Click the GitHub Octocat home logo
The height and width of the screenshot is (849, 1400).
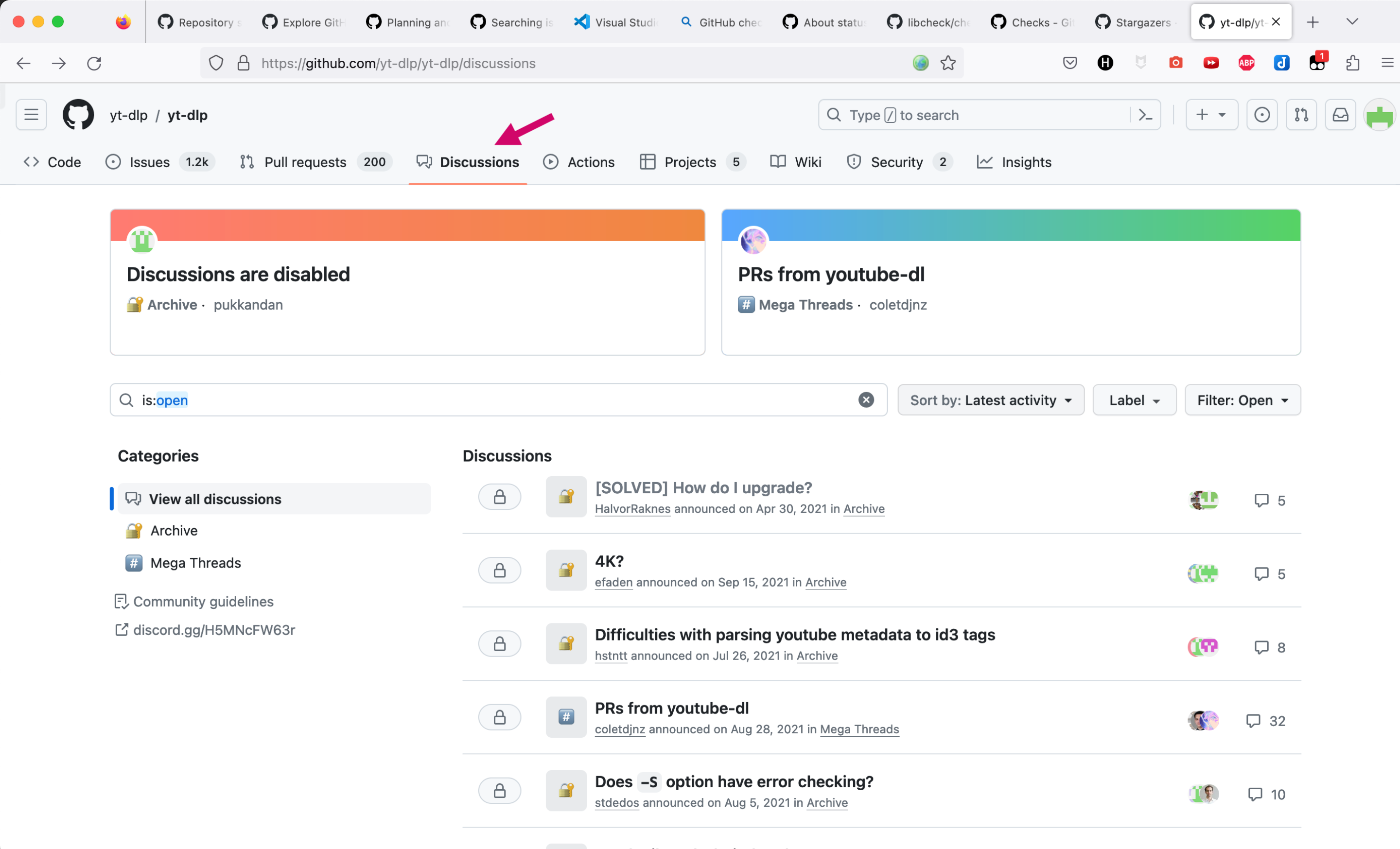(78, 115)
